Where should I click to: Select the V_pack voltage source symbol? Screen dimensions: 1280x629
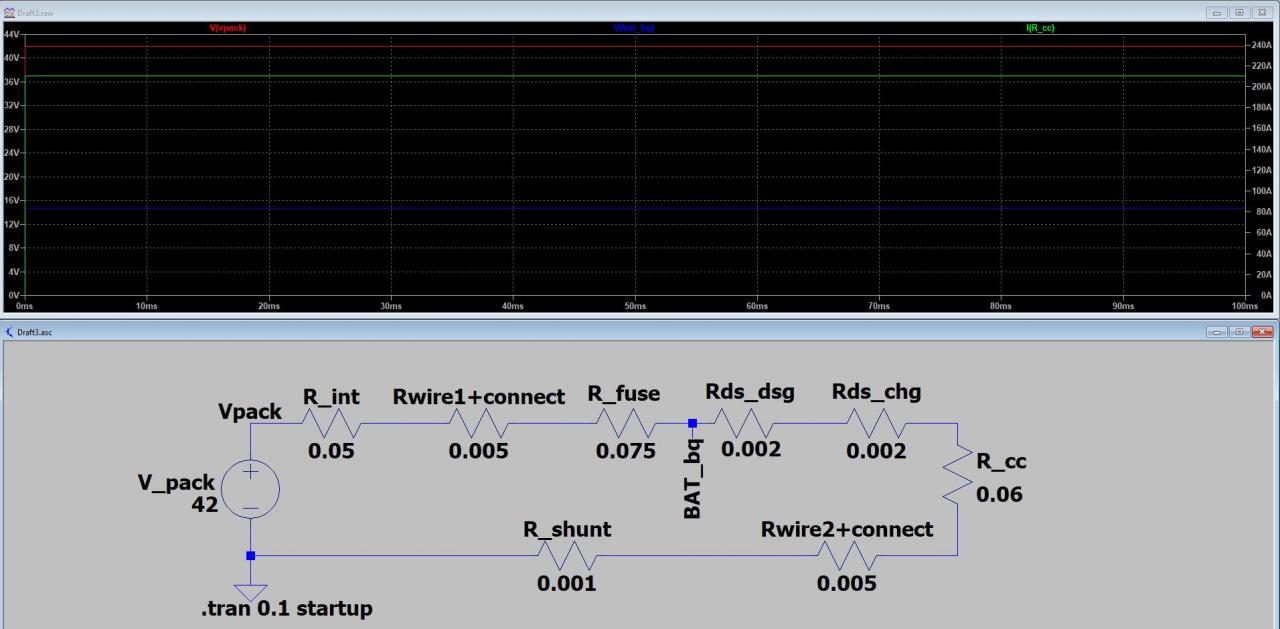pyautogui.click(x=250, y=489)
